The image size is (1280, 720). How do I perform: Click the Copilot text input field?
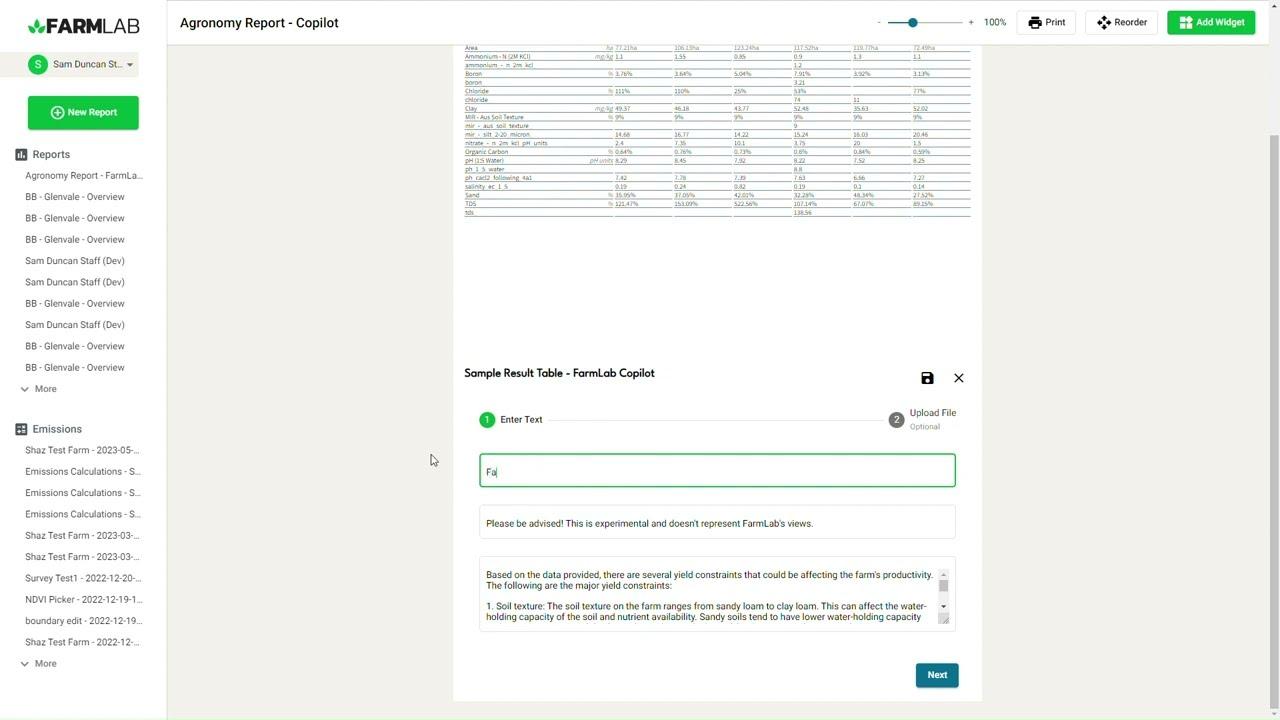pyautogui.click(x=717, y=471)
